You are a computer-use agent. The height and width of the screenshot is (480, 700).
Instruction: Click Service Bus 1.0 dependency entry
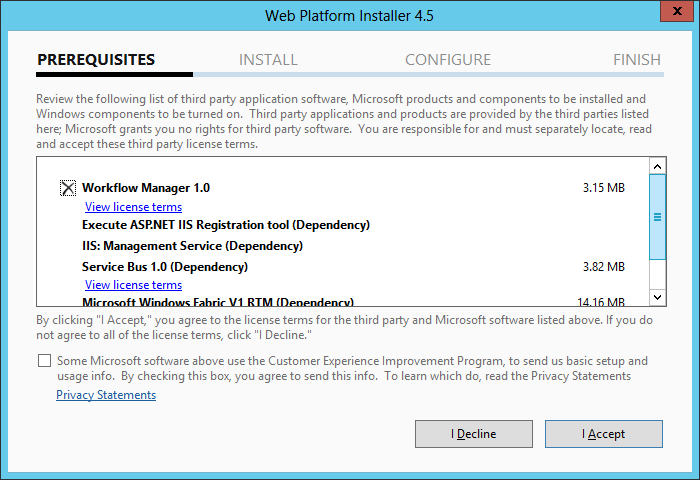[x=165, y=267]
